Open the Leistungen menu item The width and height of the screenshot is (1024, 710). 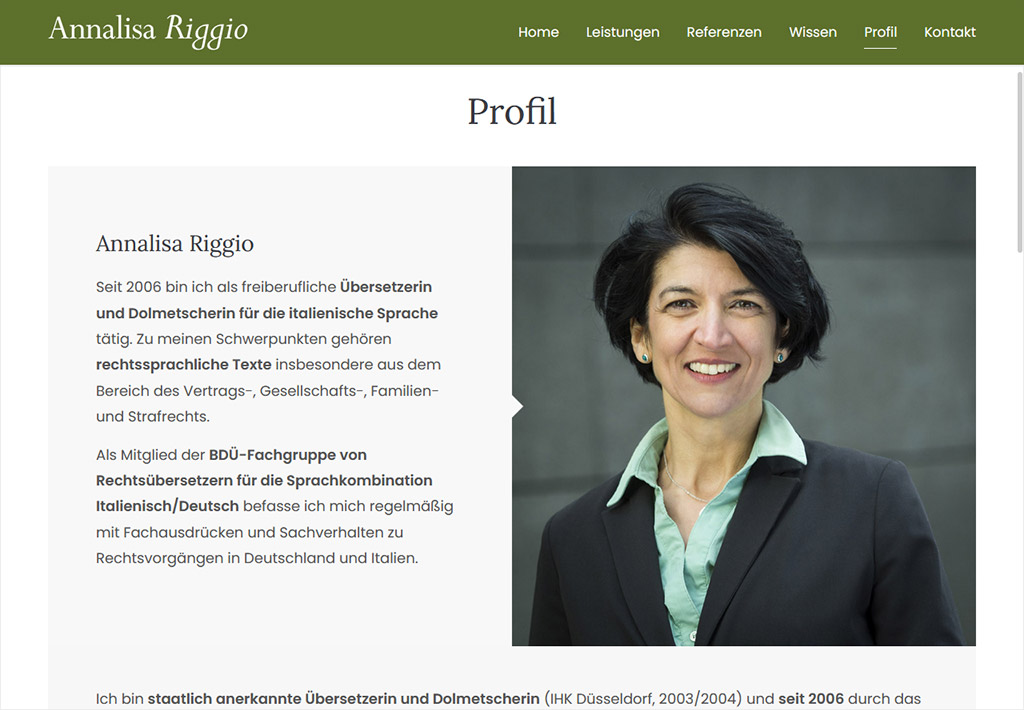622,32
